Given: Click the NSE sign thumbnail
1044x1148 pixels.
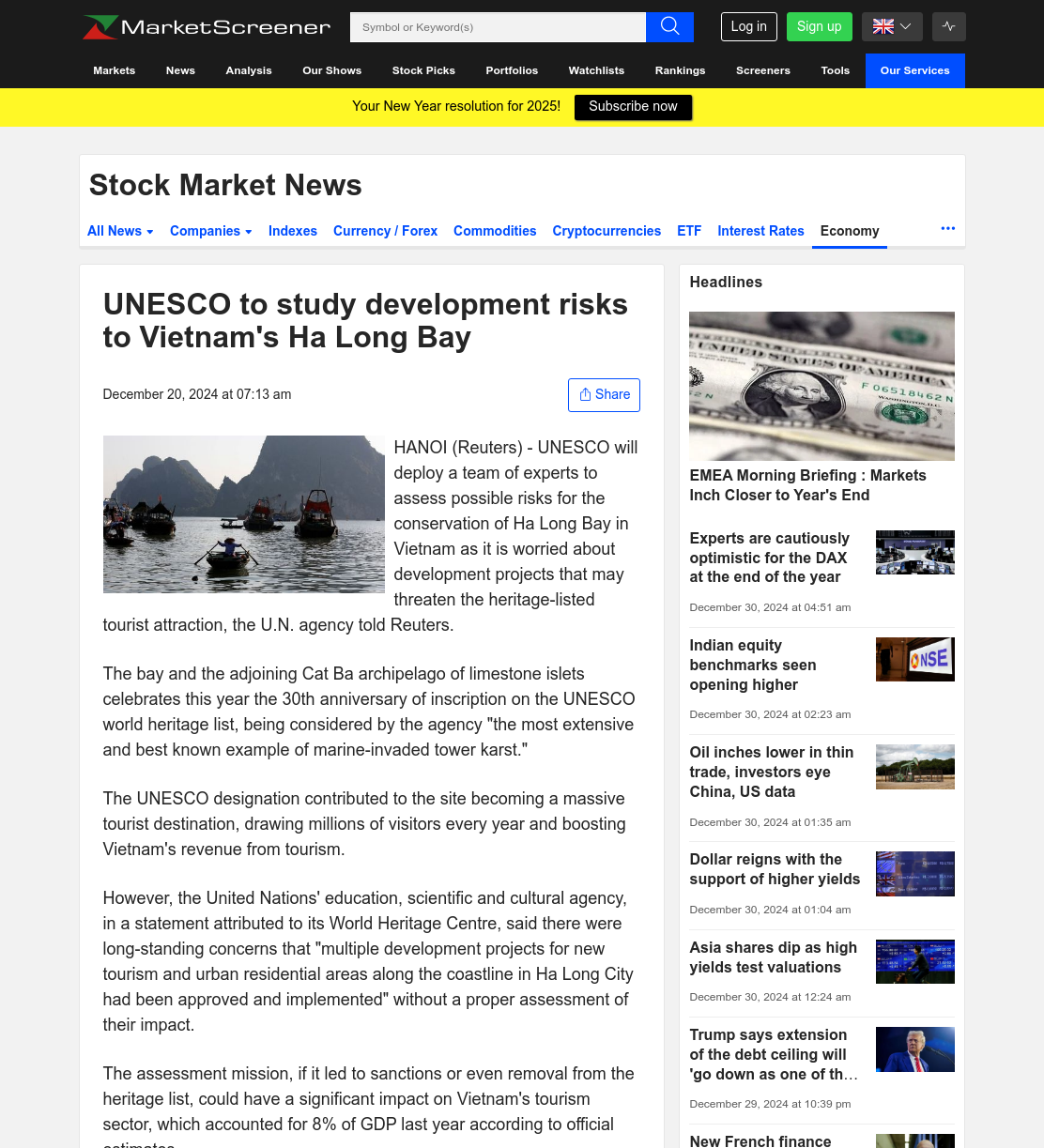Looking at the screenshot, I should tap(915, 659).
